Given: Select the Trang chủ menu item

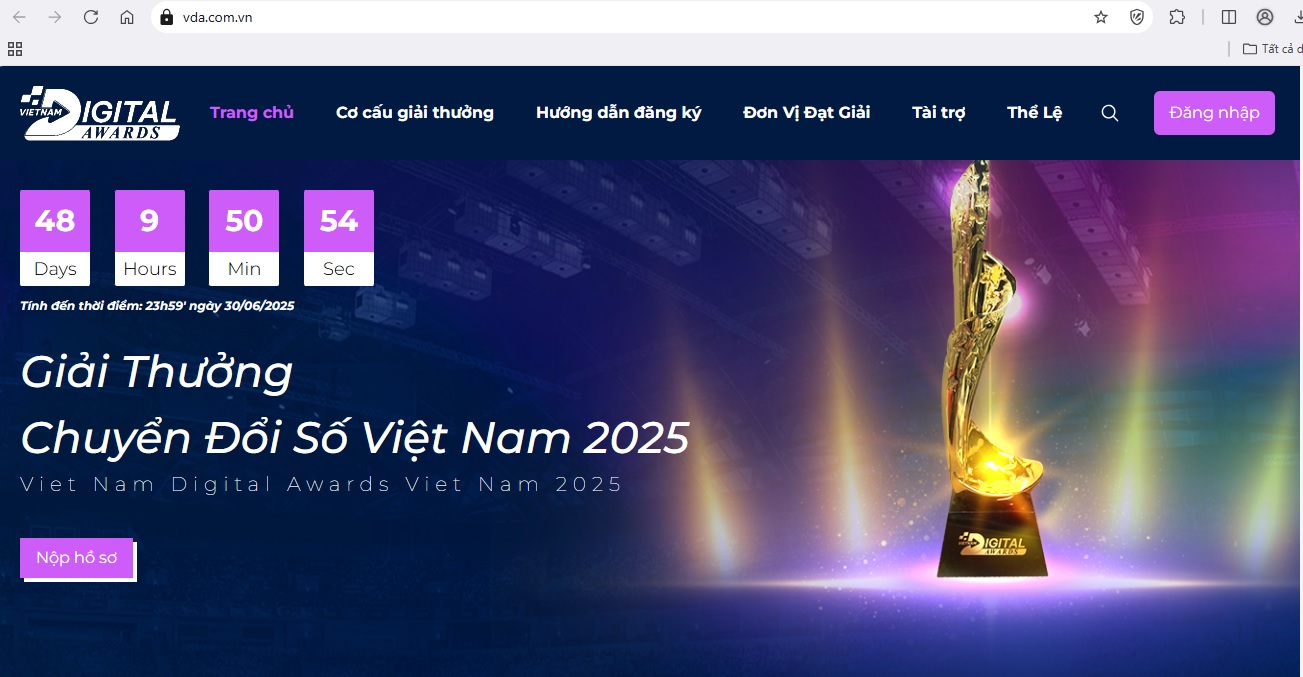Looking at the screenshot, I should coord(252,112).
